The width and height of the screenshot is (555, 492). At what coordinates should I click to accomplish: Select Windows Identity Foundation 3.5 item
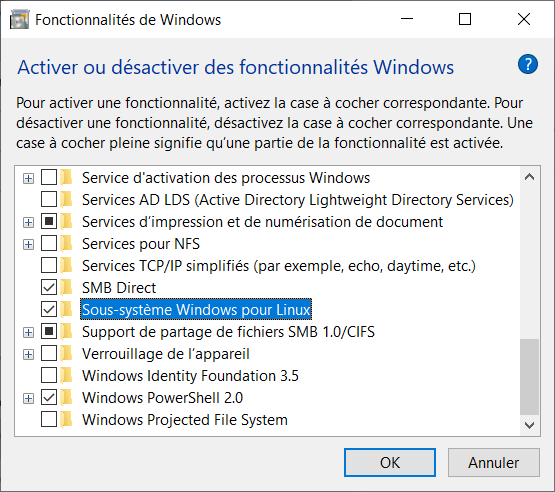(x=190, y=376)
